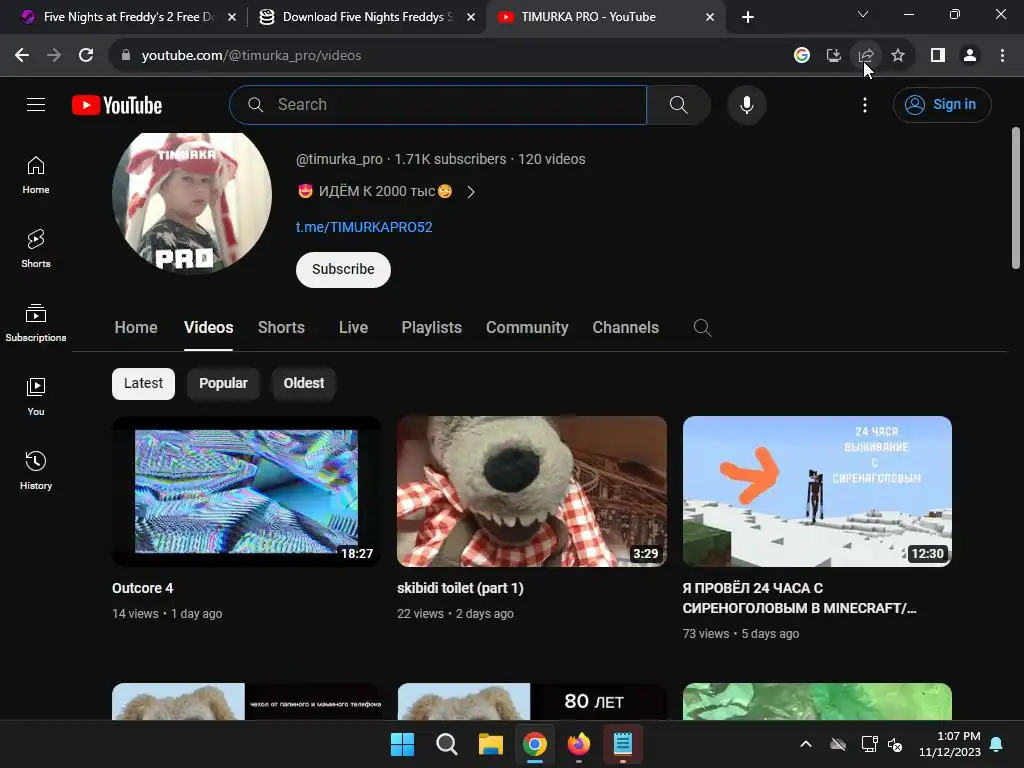The height and width of the screenshot is (768, 1024).
Task: Click the skibidi toilet plush wolf thumbnail
Action: pyautogui.click(x=532, y=491)
